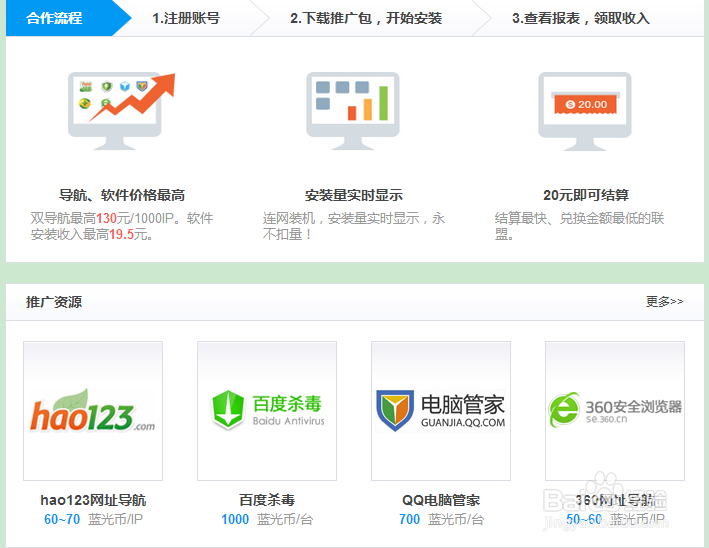Click the hao123网址导航 title link
This screenshot has width=709, height=548.
click(x=93, y=500)
